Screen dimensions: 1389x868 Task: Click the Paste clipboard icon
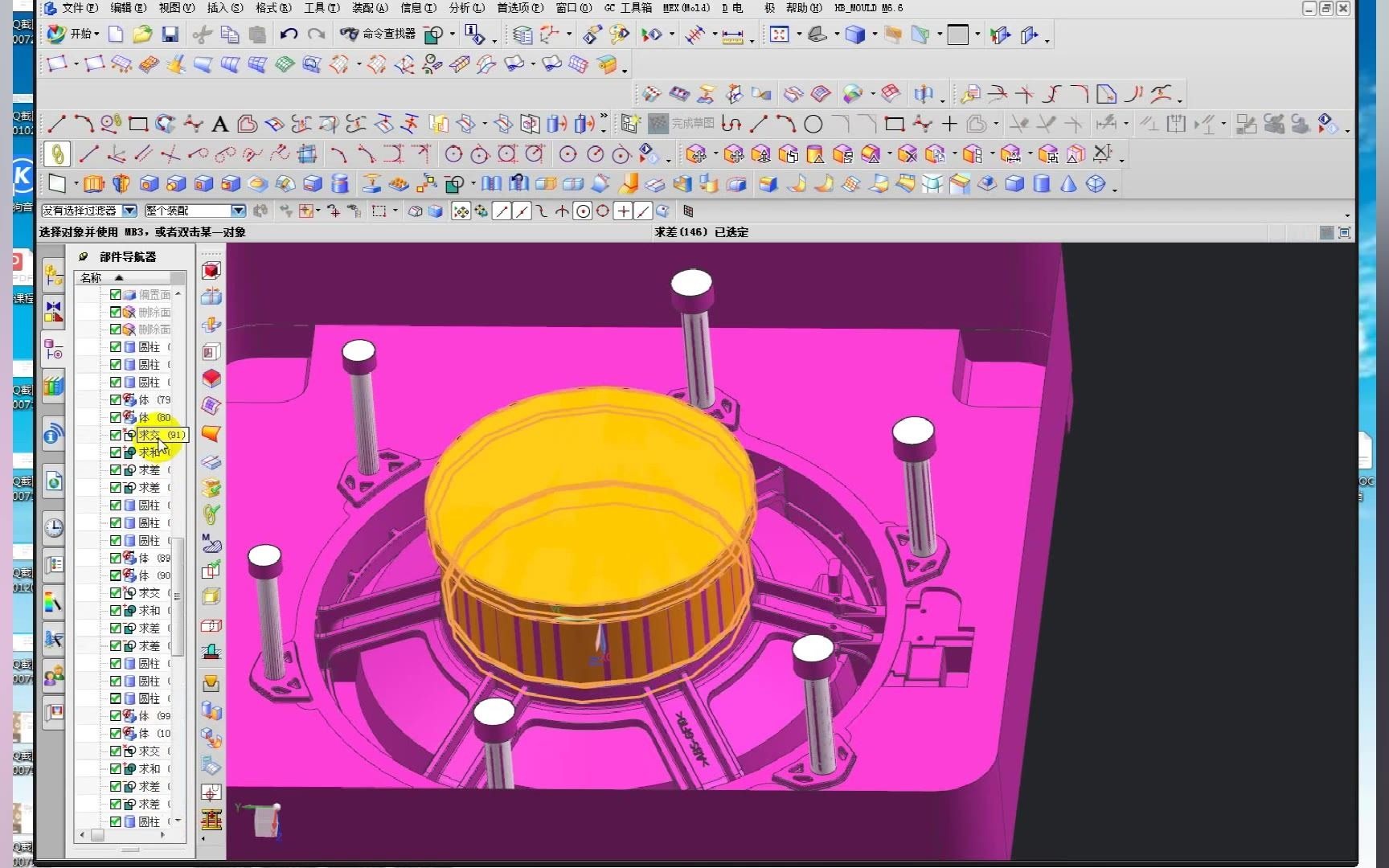(257, 34)
